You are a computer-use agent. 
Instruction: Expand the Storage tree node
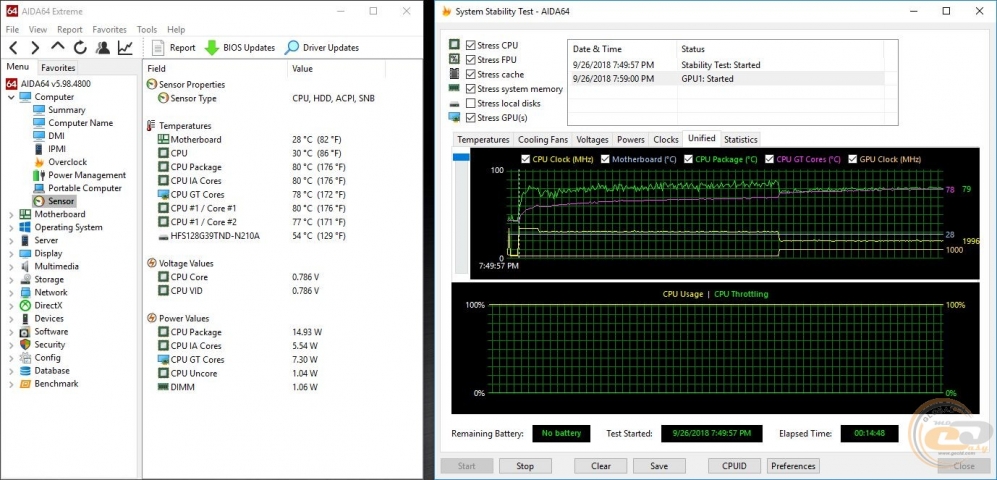tap(11, 280)
